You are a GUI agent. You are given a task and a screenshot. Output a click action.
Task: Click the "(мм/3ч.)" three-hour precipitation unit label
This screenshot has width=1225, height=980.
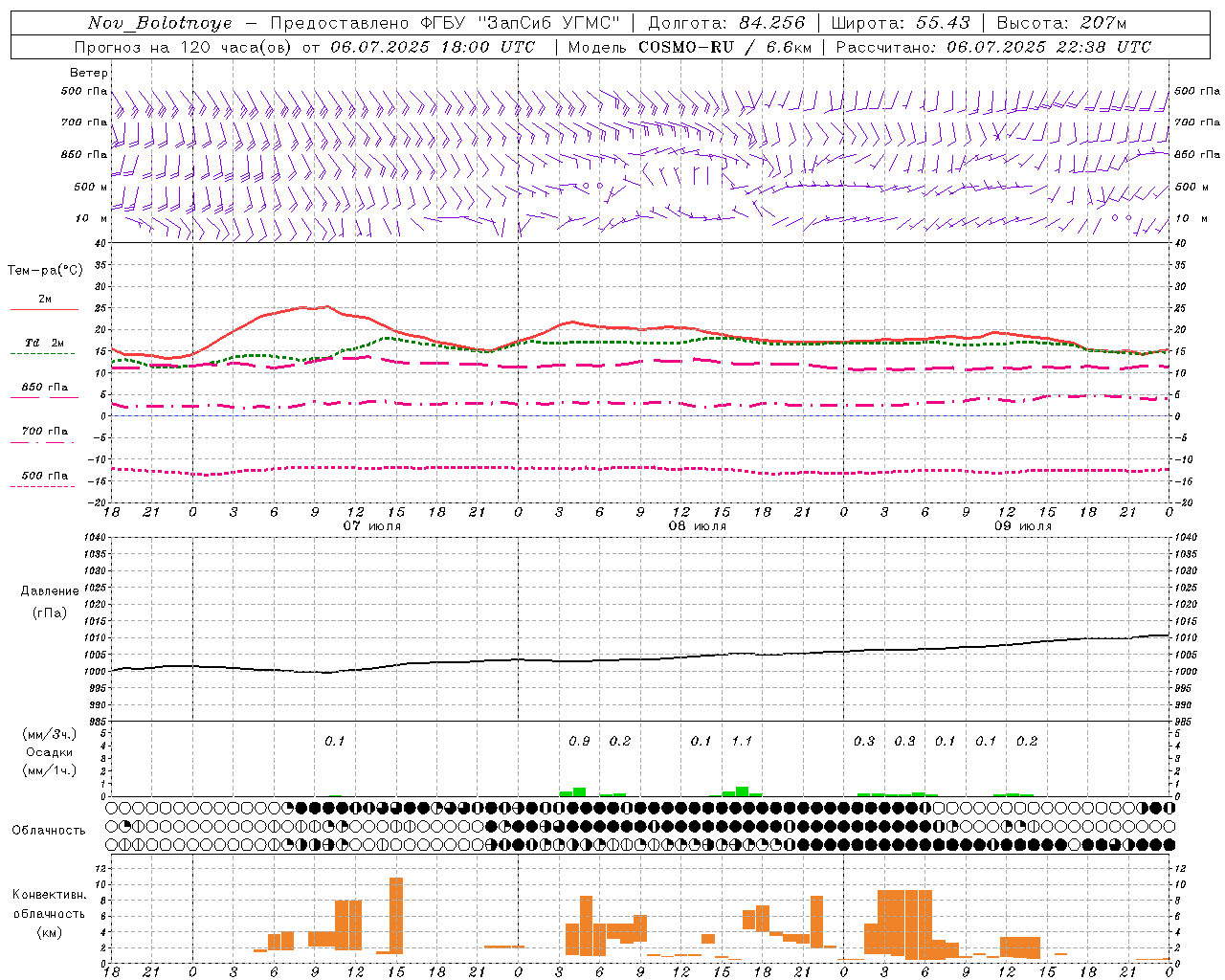50,734
